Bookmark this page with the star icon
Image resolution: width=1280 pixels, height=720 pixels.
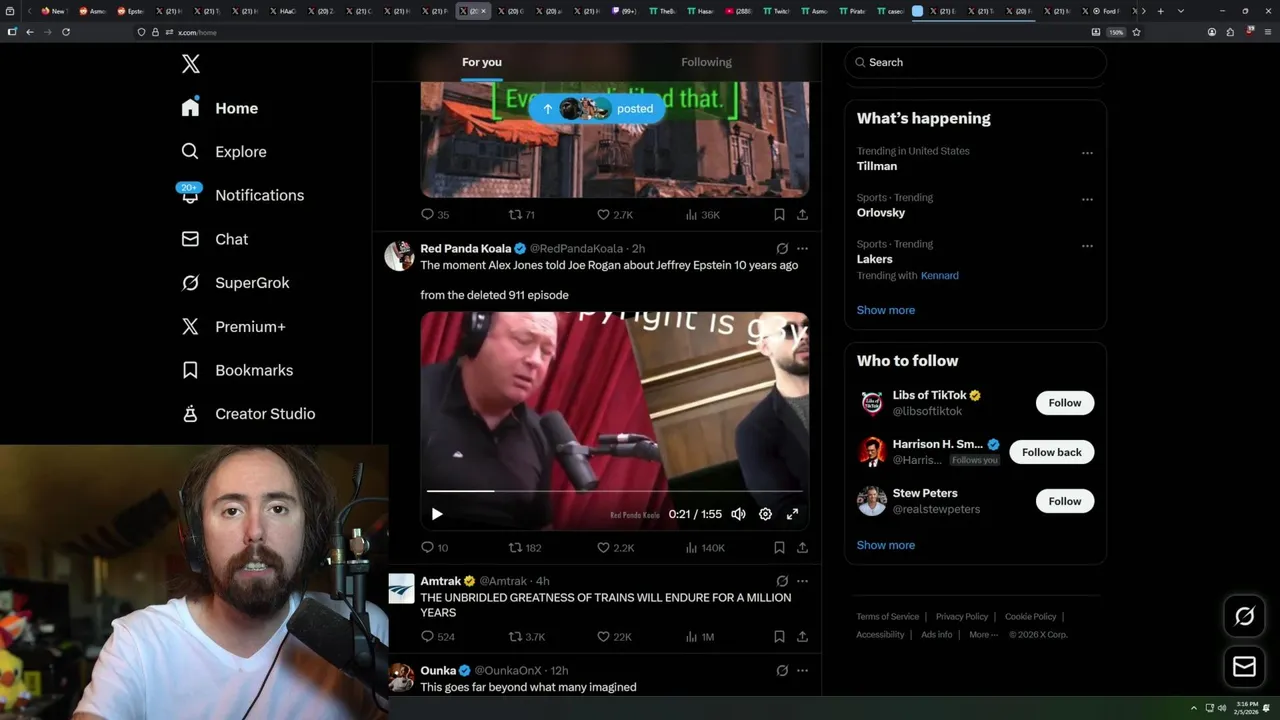pyautogui.click(x=1136, y=32)
